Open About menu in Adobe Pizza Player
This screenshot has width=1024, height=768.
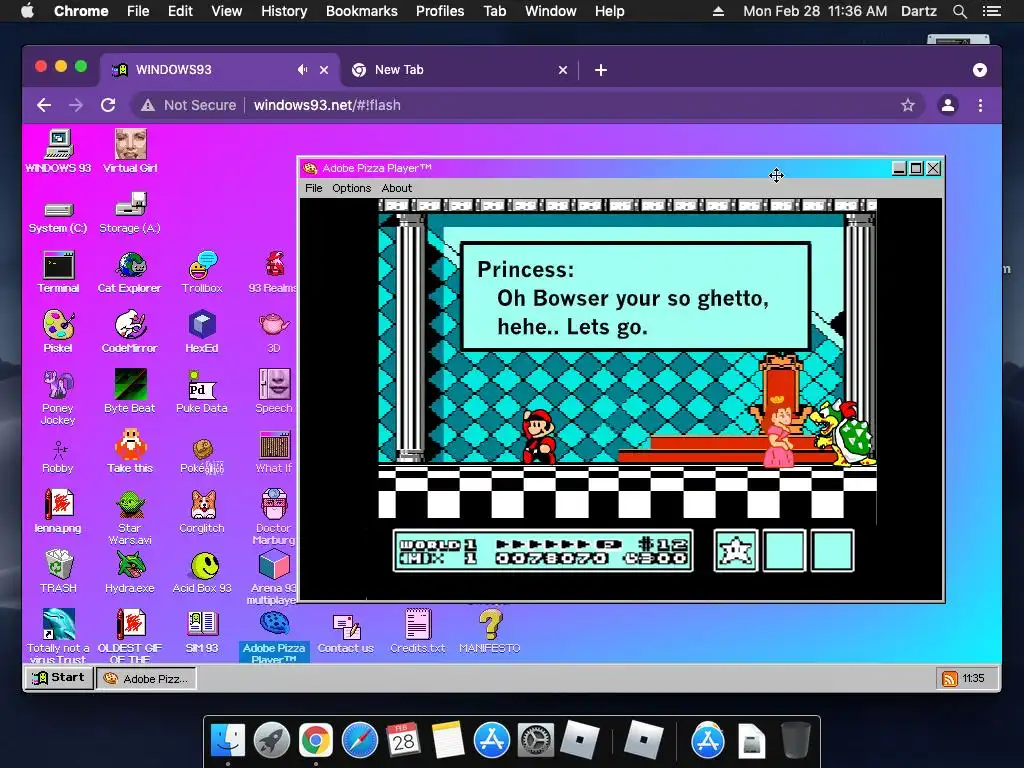click(x=396, y=188)
